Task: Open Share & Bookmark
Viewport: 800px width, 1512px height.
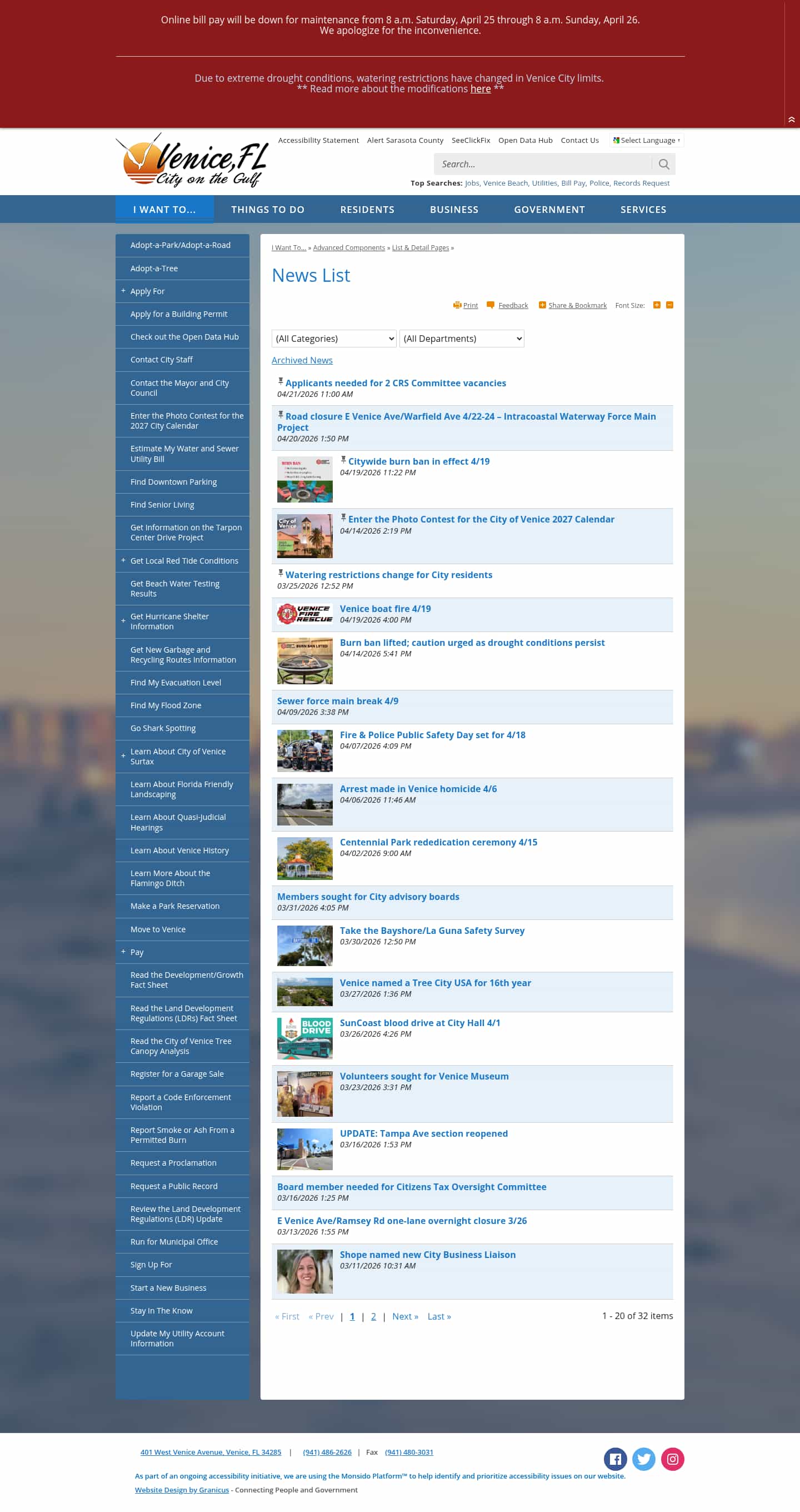Action: [x=572, y=305]
